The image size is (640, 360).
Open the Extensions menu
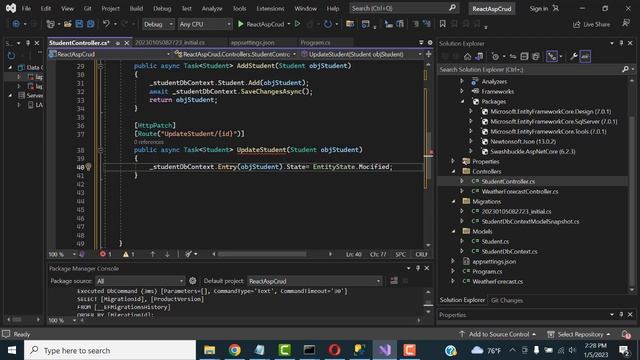coord(270,8)
